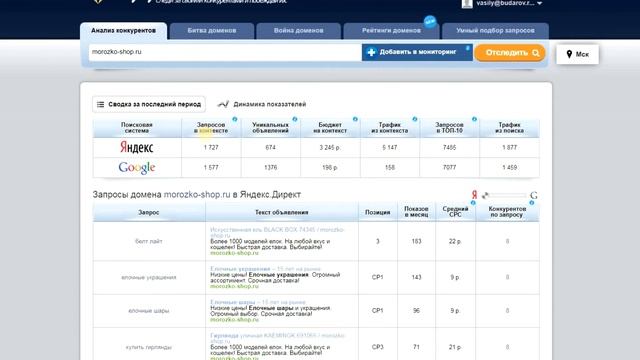
Task: Click the small info badge on Добавить в мониторинг
Action: [468, 48]
